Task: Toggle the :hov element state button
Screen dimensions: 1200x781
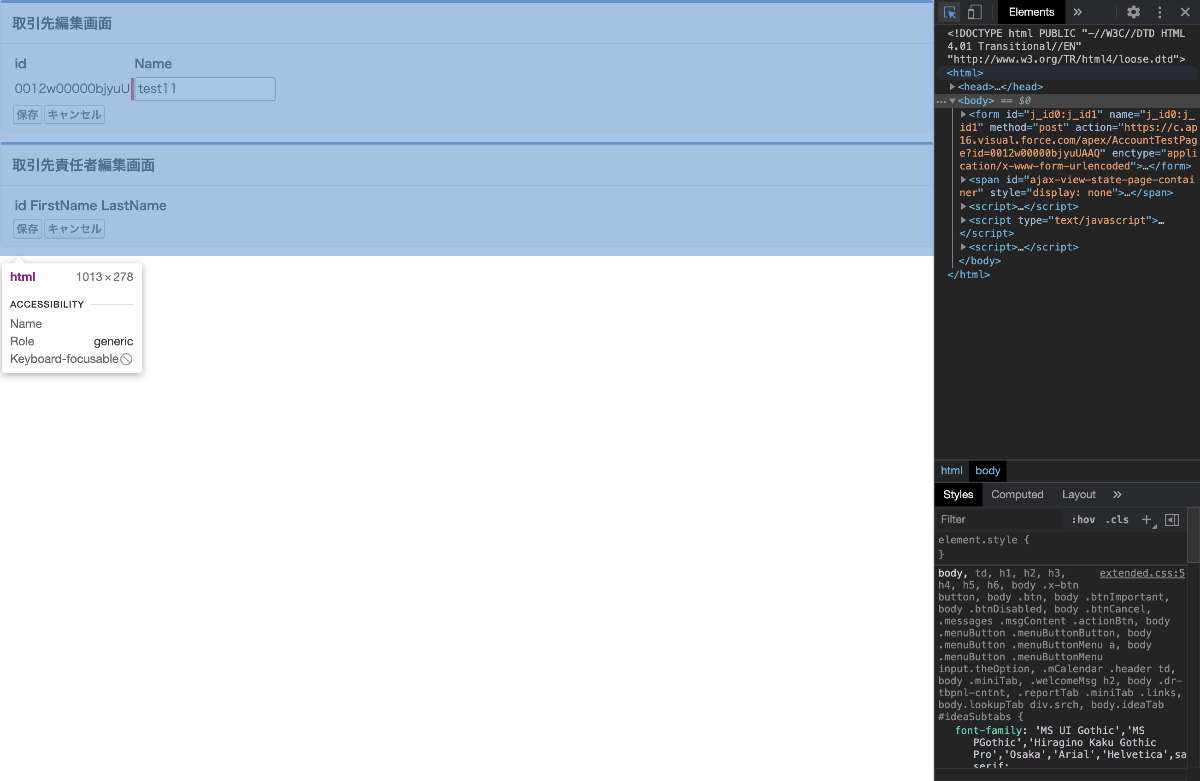Action: [1083, 519]
